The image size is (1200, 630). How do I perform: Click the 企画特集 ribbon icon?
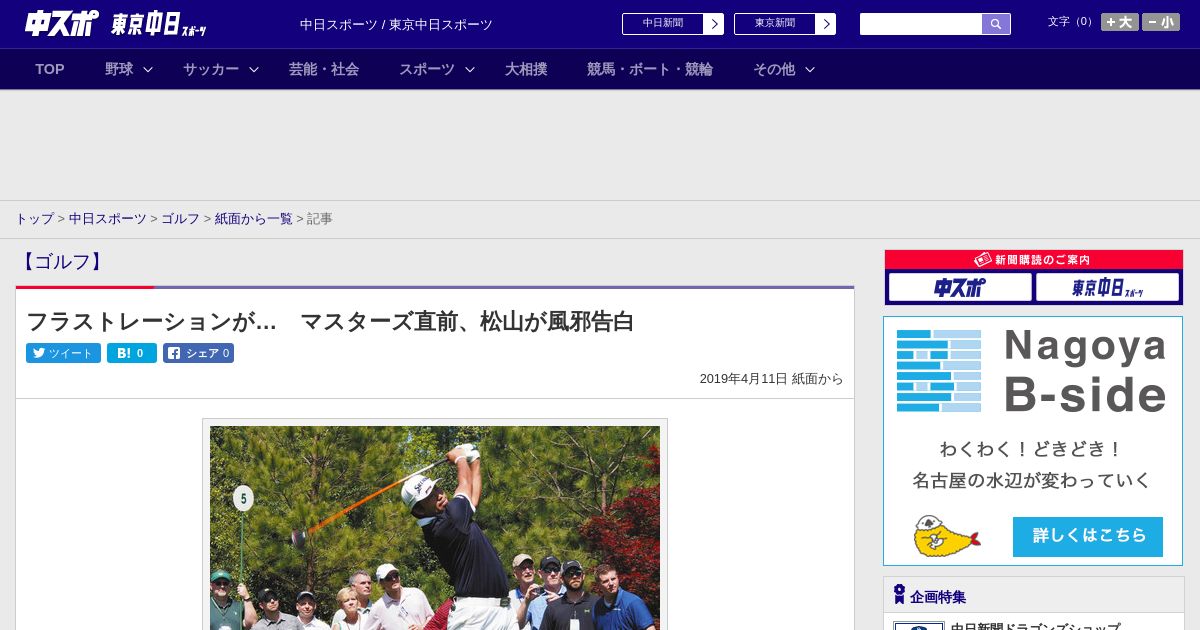click(899, 595)
